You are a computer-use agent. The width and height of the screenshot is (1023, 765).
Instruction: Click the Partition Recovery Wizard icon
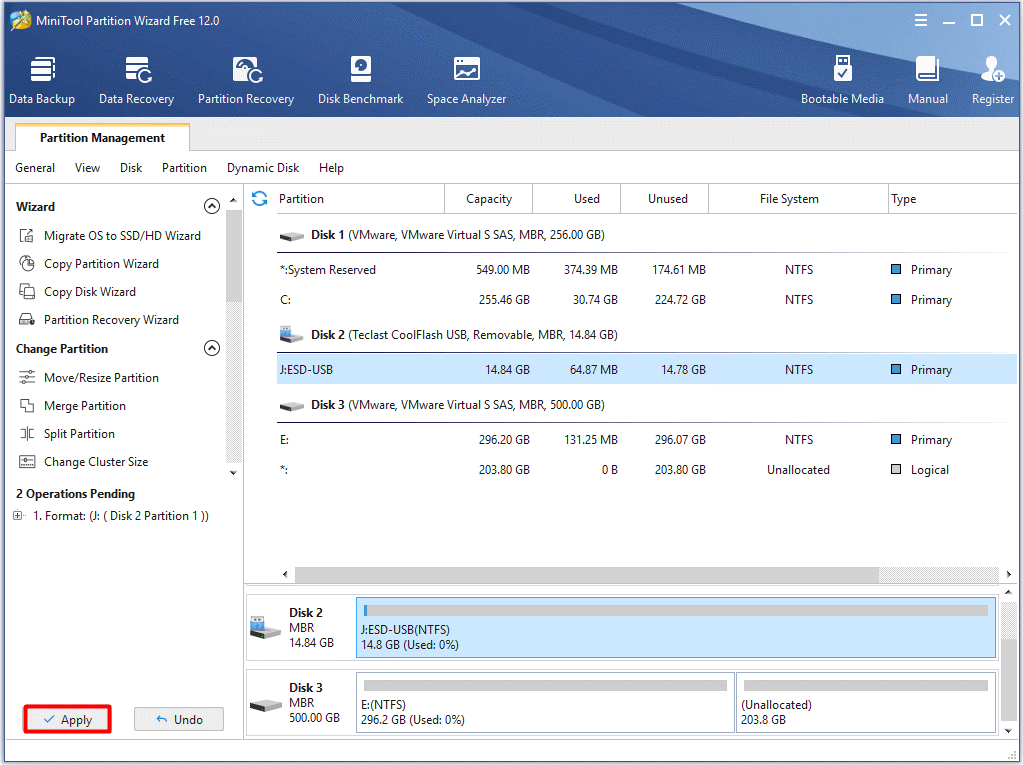[x=27, y=320]
